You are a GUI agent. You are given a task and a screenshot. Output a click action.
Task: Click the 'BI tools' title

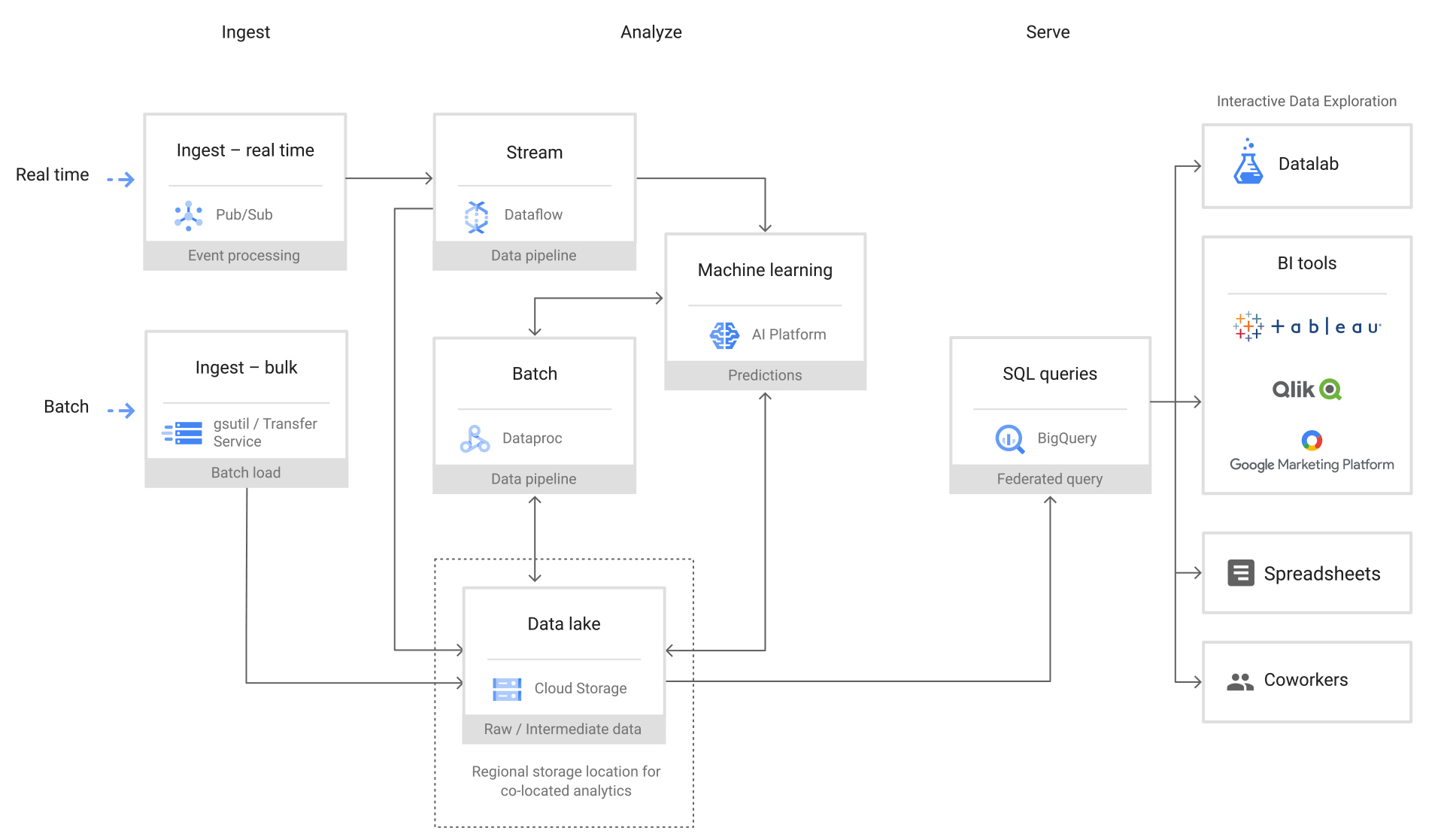pos(1307,263)
